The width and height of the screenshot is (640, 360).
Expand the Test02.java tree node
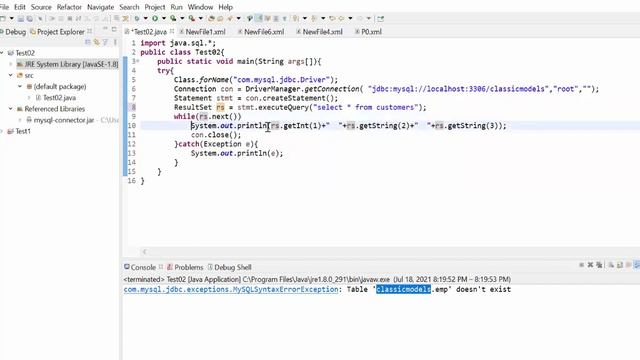(x=29, y=98)
